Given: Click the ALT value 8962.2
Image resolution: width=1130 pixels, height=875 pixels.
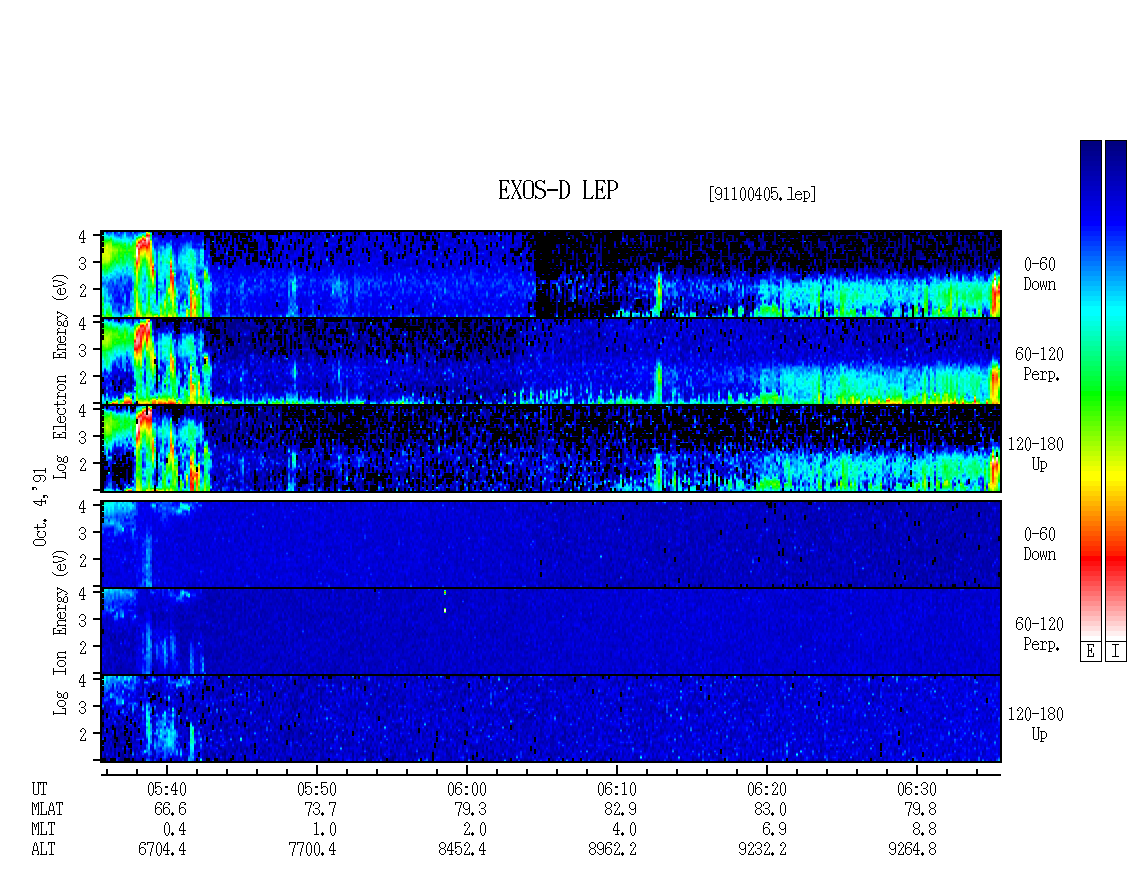Looking at the screenshot, I should tap(612, 850).
